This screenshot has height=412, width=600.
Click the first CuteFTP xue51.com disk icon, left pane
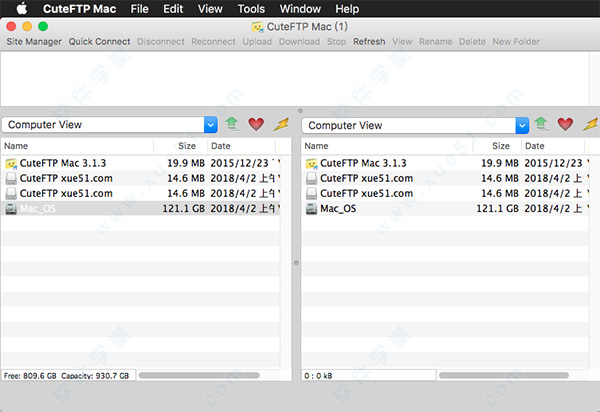[11, 179]
